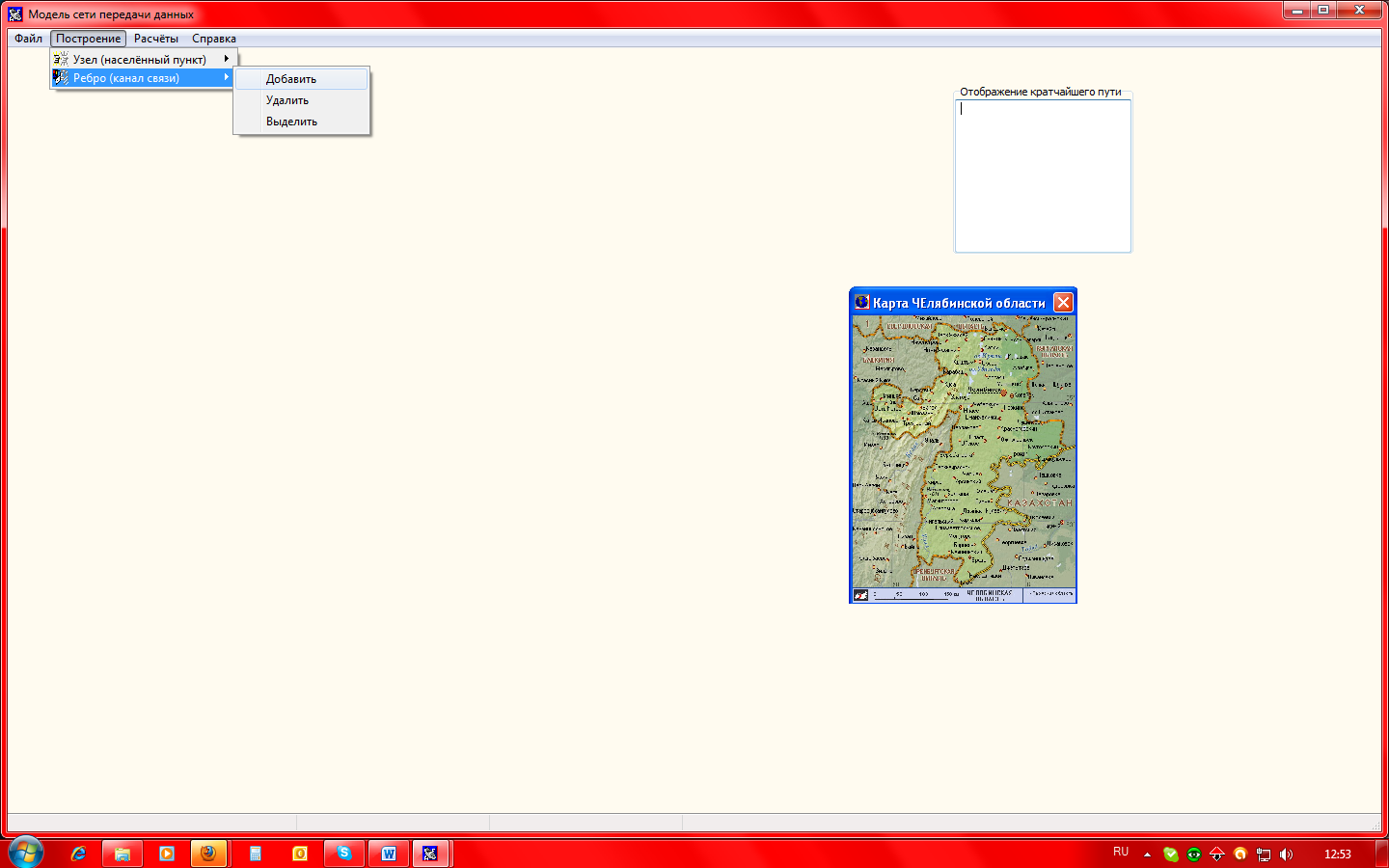Open the network connection tray icon
This screenshot has width=1389, height=868.
tap(1264, 854)
